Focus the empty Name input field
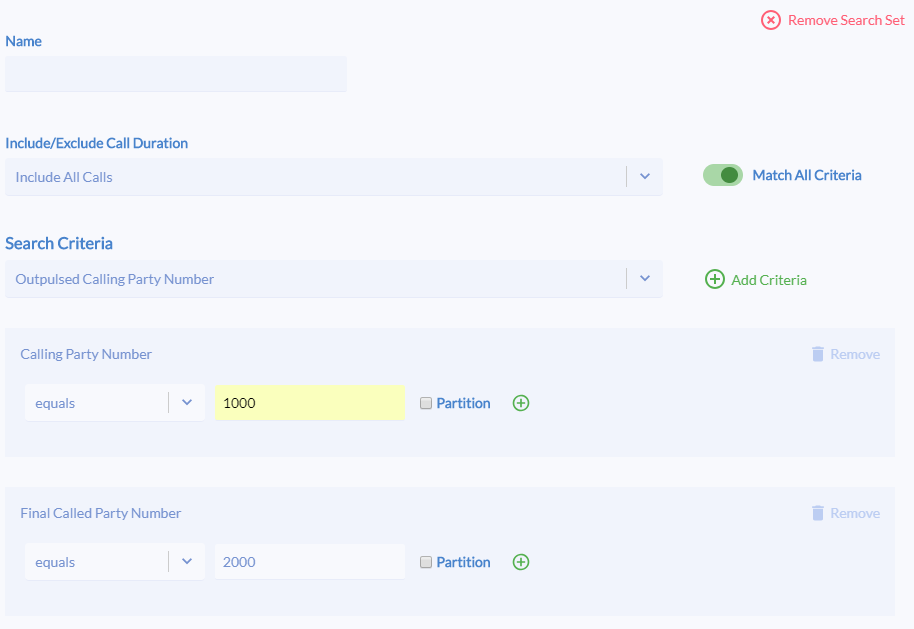Viewport: 914px width, 629px height. (176, 73)
